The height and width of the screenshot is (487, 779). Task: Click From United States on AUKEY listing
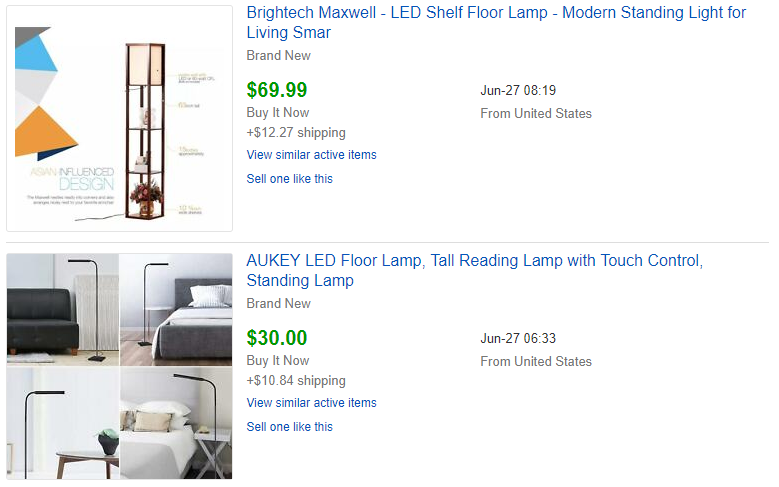click(x=536, y=362)
